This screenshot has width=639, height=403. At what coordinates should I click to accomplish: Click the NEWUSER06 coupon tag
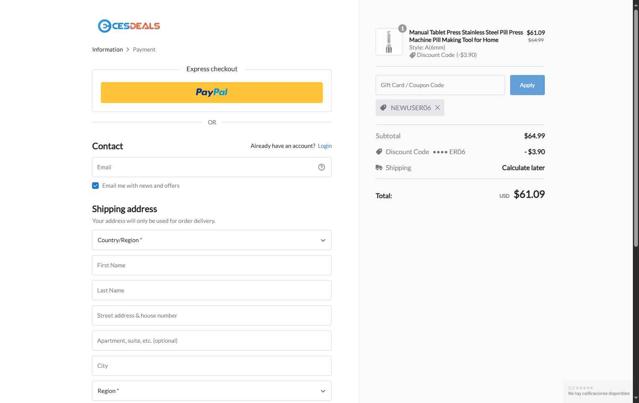(x=410, y=108)
